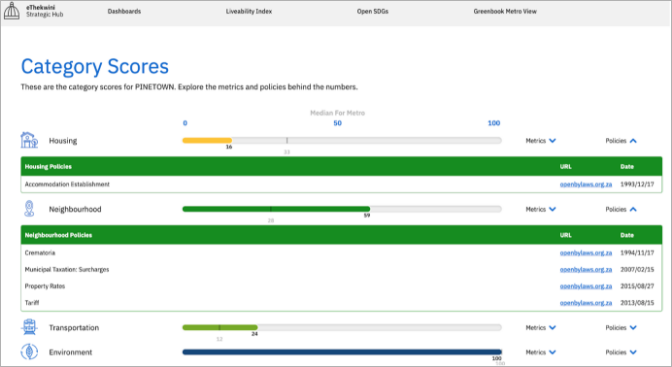Click Municipal Taxation: Surcharges policy name
Viewport: 672px width, 367px height.
point(67,270)
